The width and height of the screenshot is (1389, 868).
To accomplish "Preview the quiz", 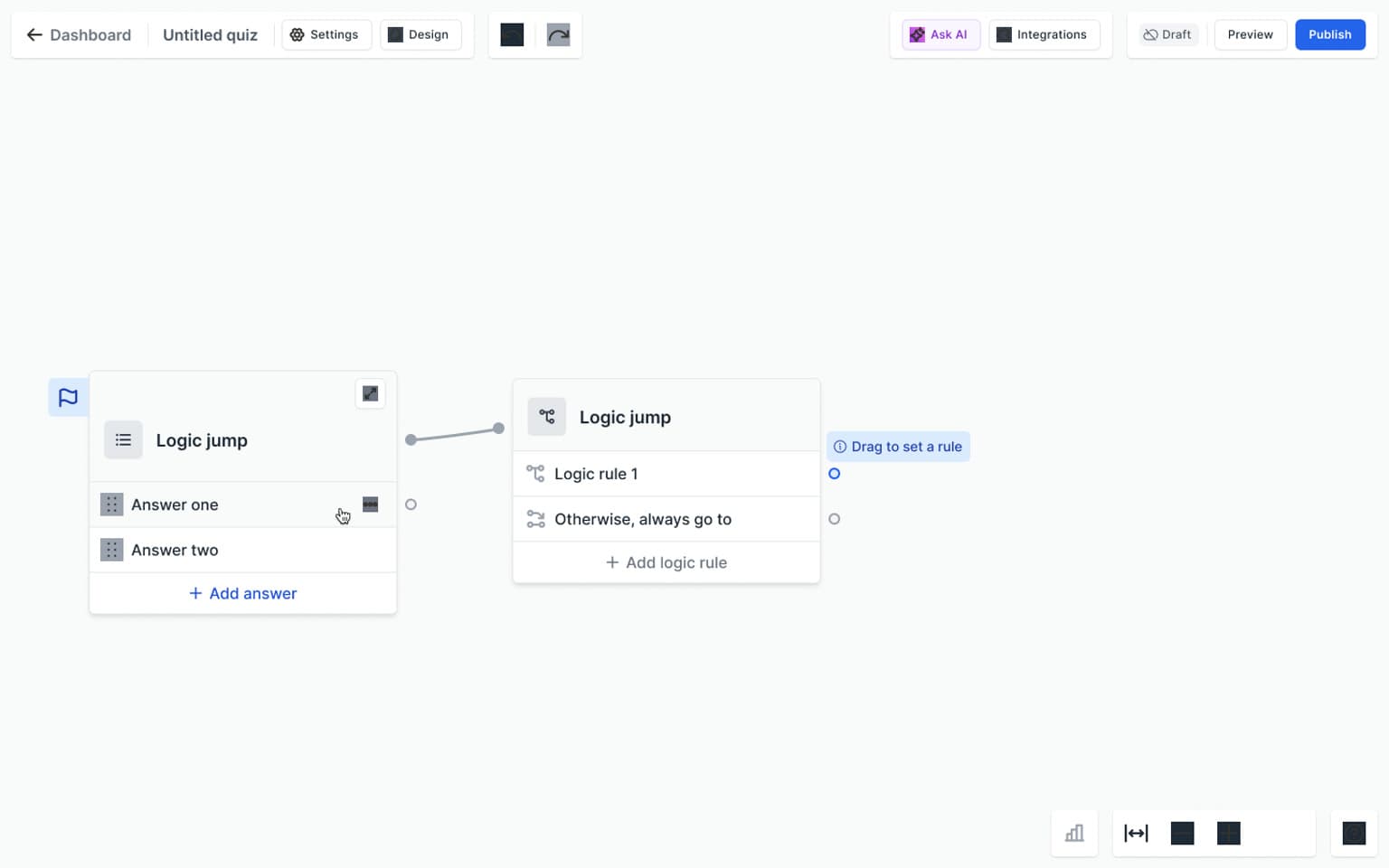I will (1250, 34).
